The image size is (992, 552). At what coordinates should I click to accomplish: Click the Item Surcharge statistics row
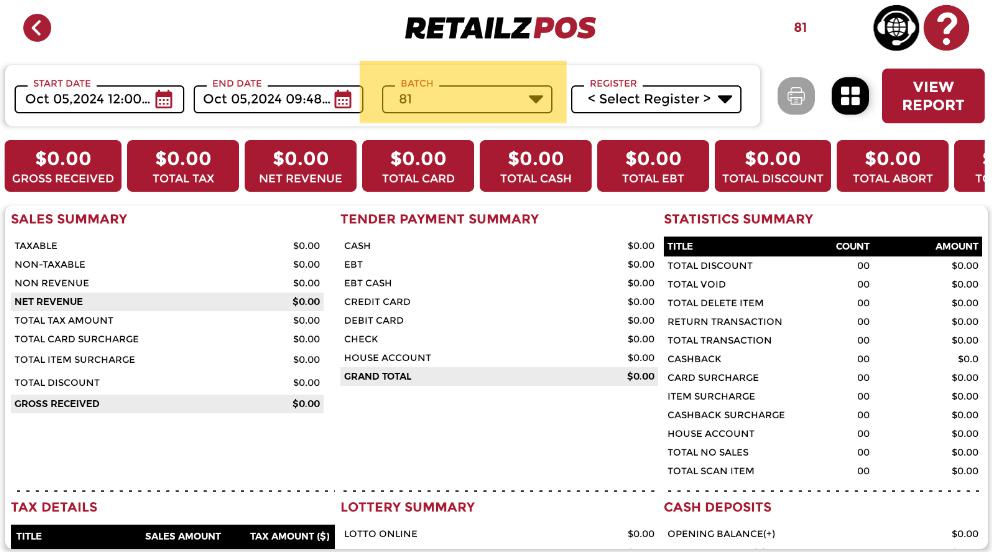click(x=822, y=396)
